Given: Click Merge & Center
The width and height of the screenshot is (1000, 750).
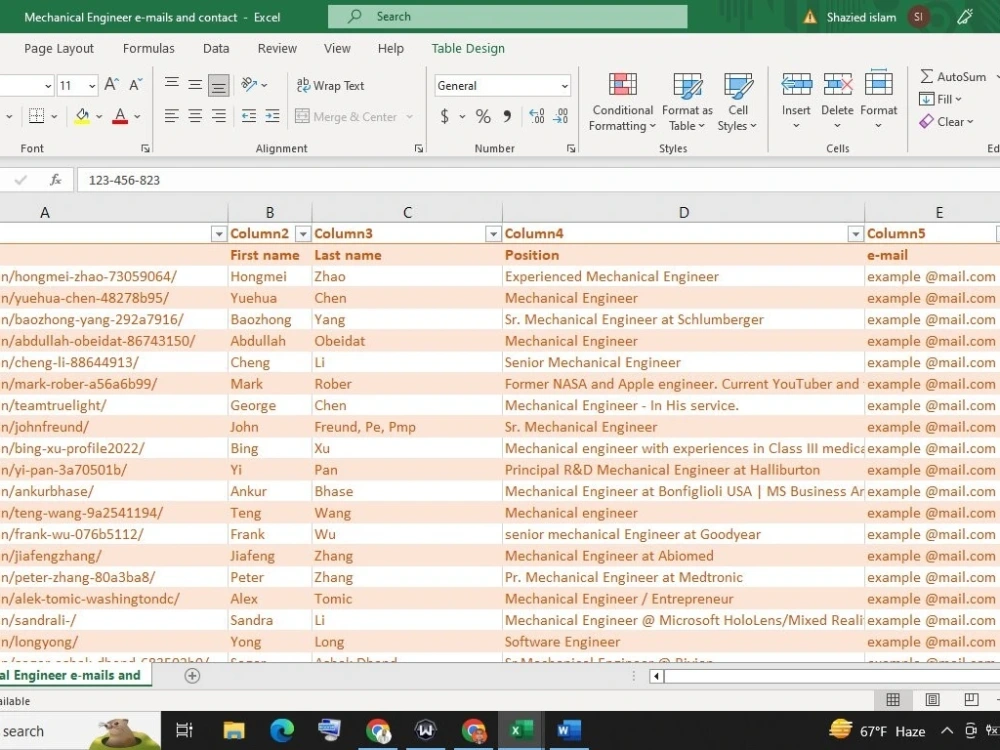Looking at the screenshot, I should pyautogui.click(x=346, y=117).
